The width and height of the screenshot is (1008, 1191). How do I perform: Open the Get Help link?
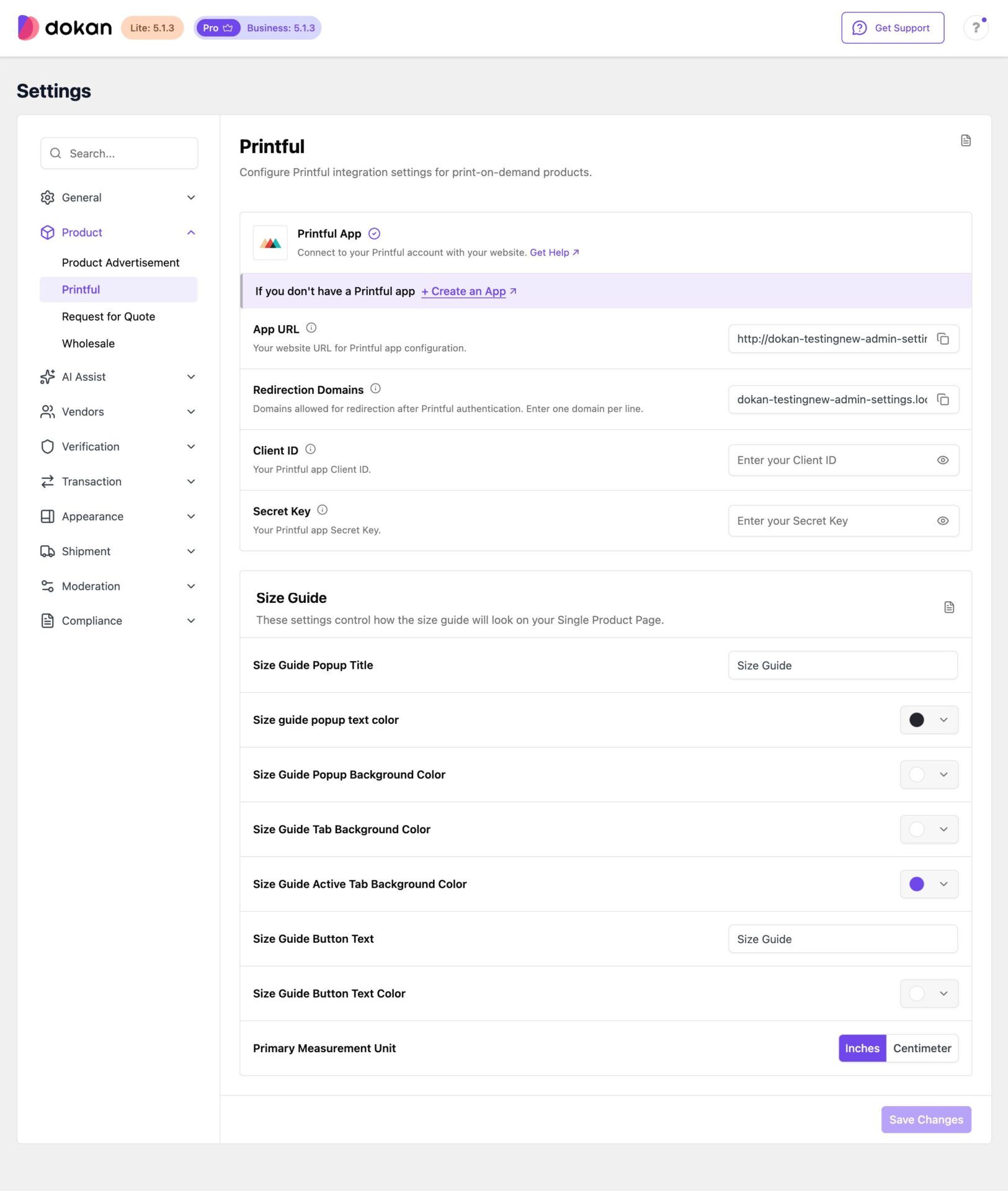[x=555, y=252]
